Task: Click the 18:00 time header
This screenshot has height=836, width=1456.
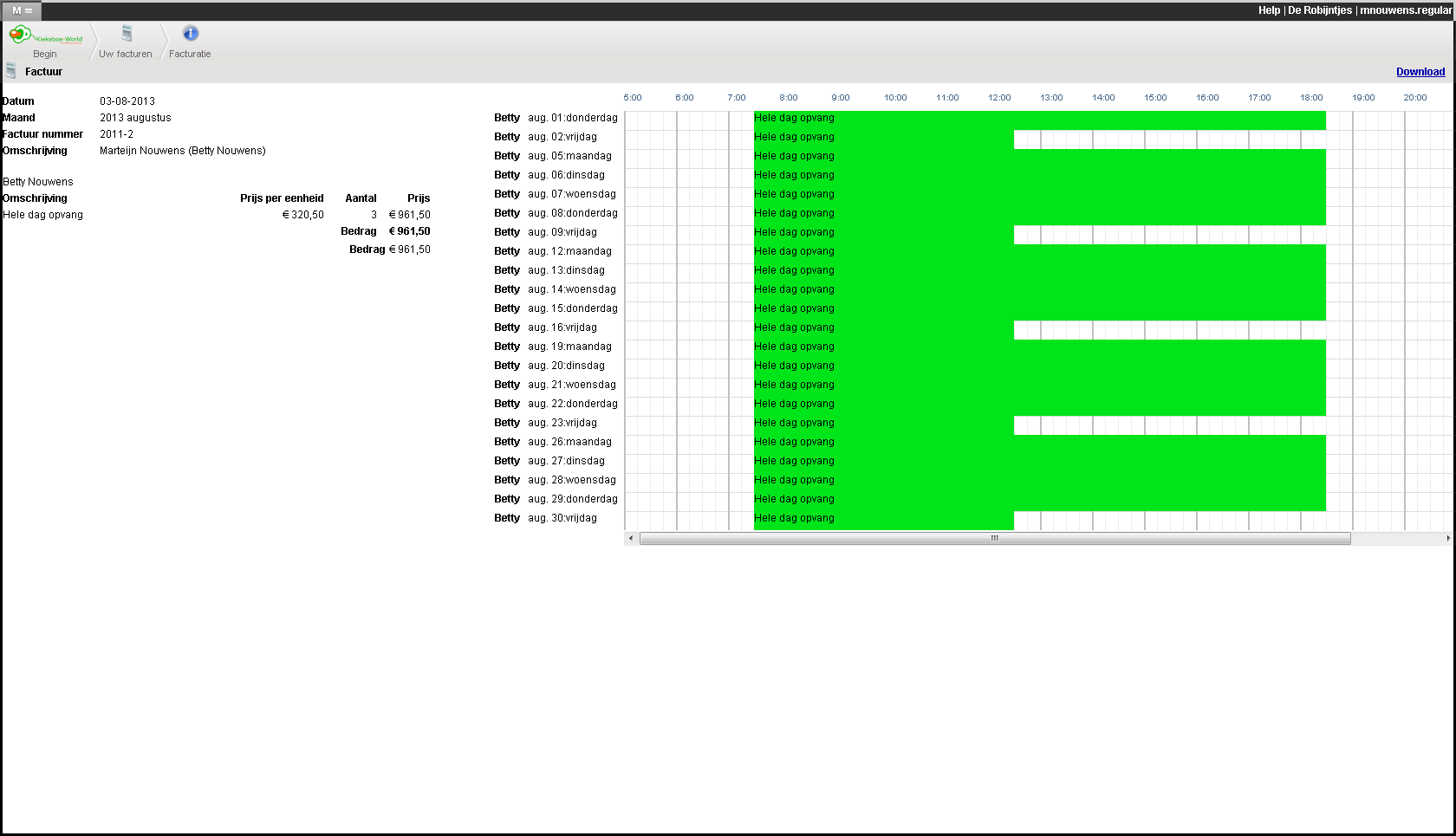Action: (x=1311, y=98)
